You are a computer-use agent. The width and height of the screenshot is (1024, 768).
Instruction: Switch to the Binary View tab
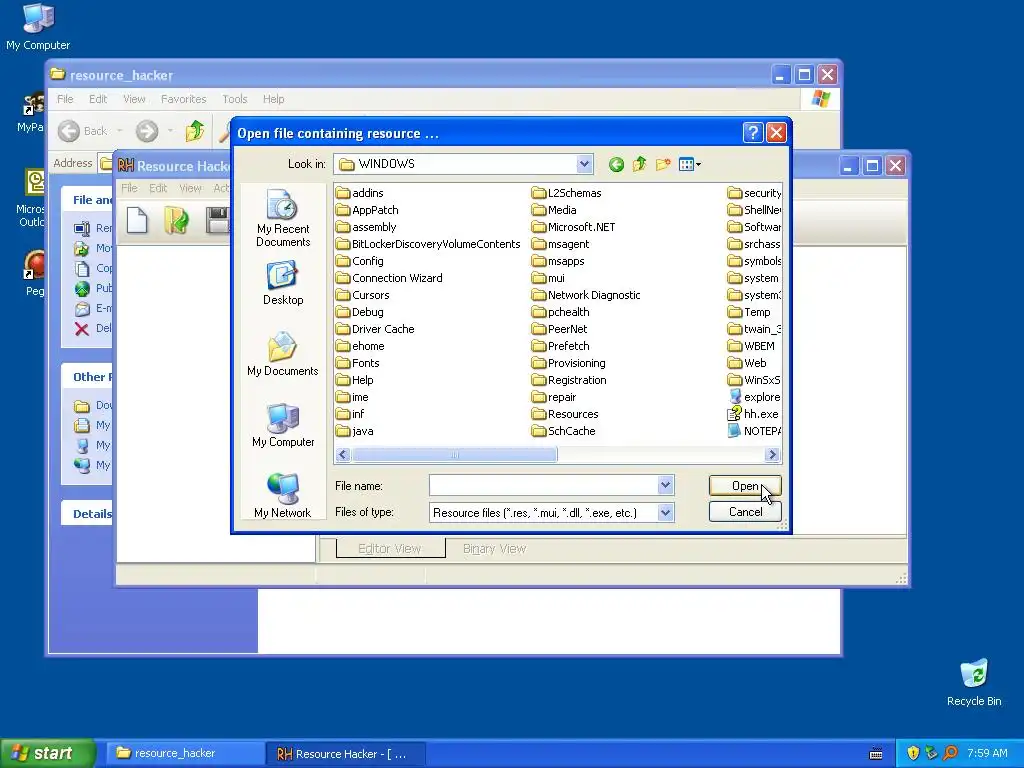[494, 549]
